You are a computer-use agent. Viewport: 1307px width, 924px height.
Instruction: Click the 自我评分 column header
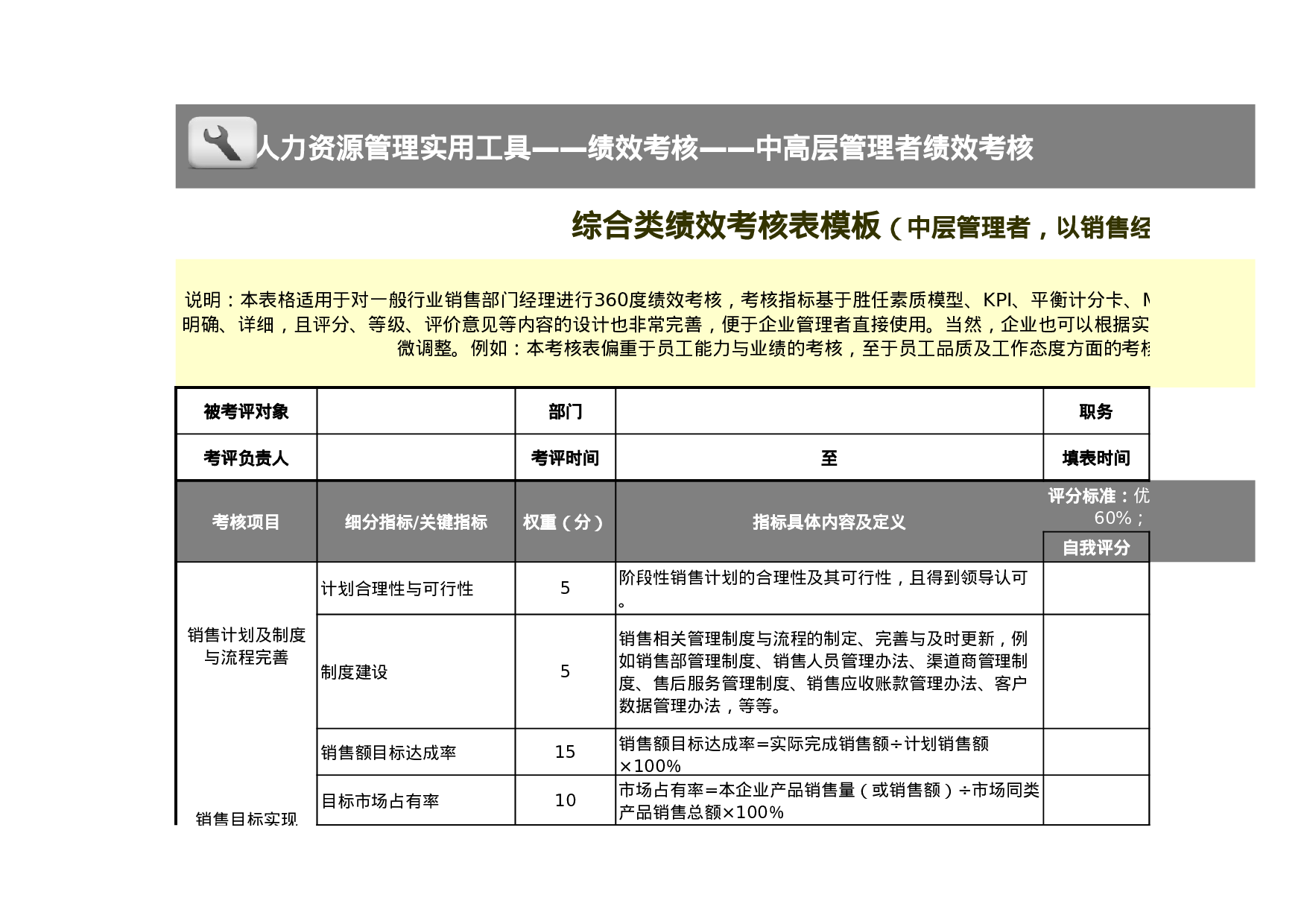point(1095,546)
